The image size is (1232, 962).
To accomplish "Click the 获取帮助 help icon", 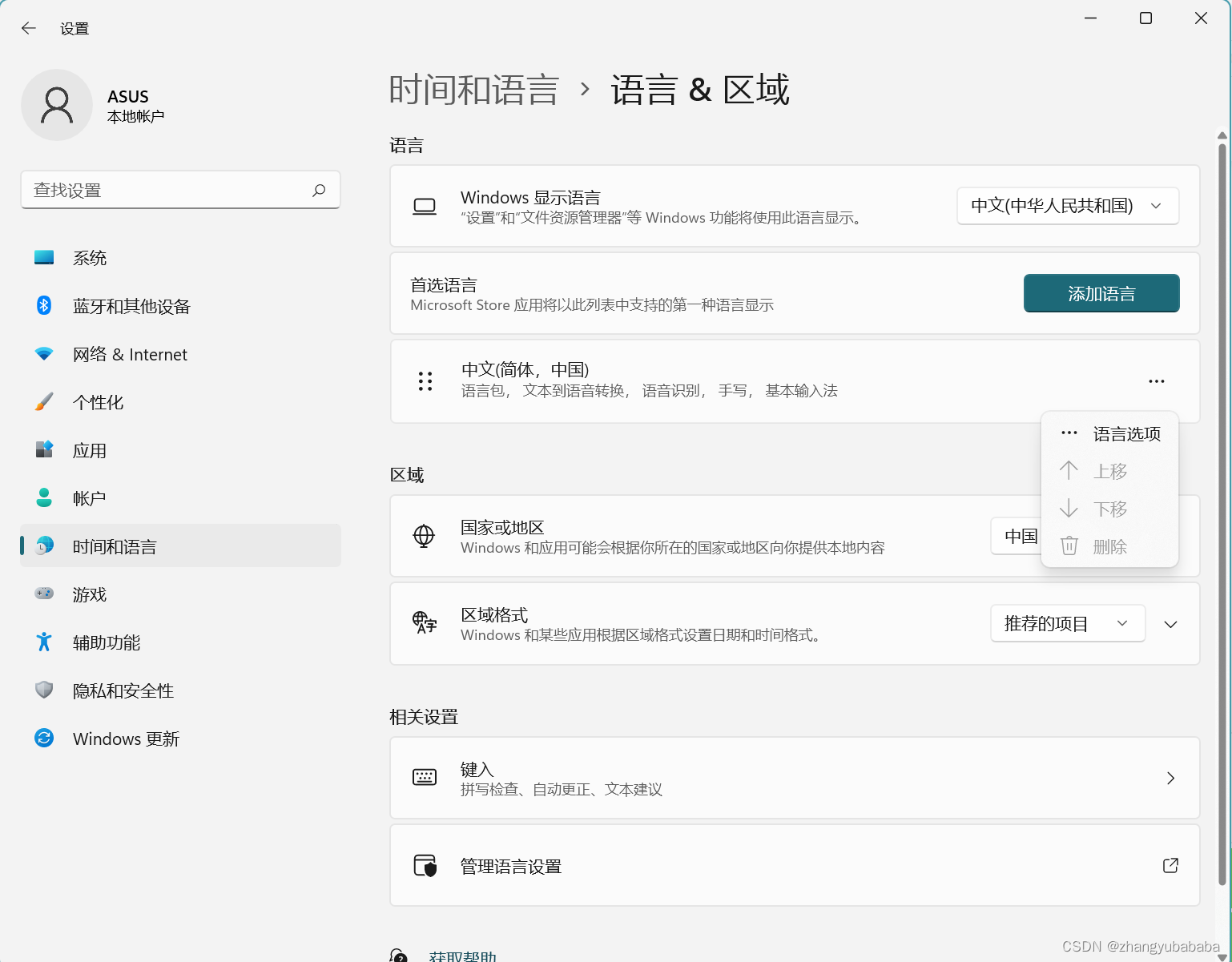I will click(x=398, y=956).
